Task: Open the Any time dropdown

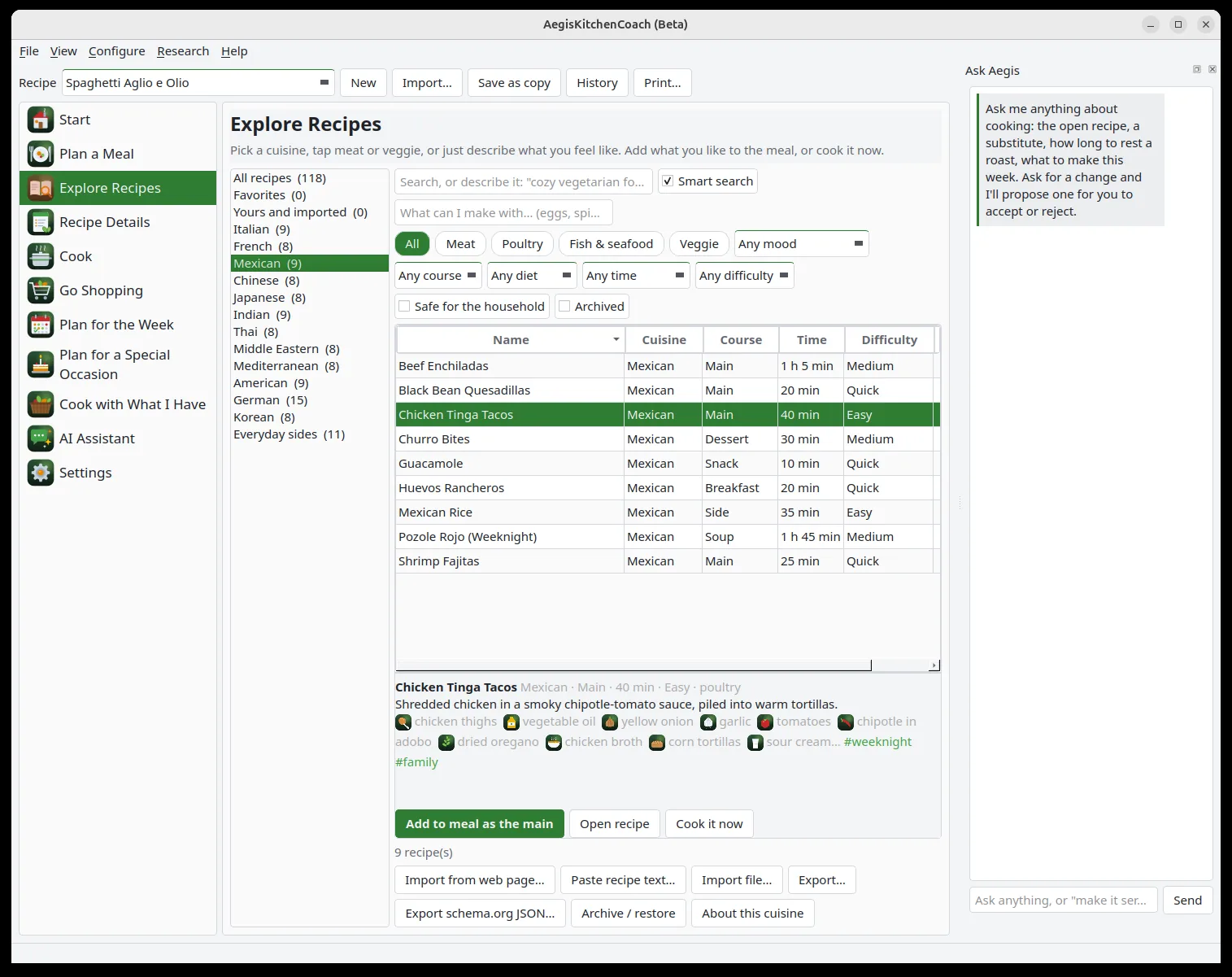Action: point(636,276)
